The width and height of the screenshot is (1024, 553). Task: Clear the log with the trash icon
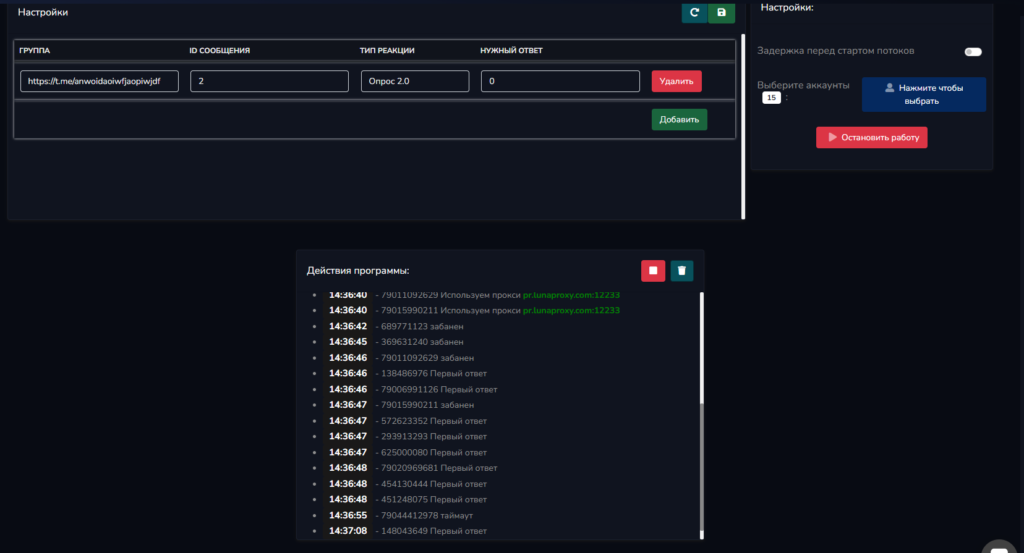coord(681,270)
